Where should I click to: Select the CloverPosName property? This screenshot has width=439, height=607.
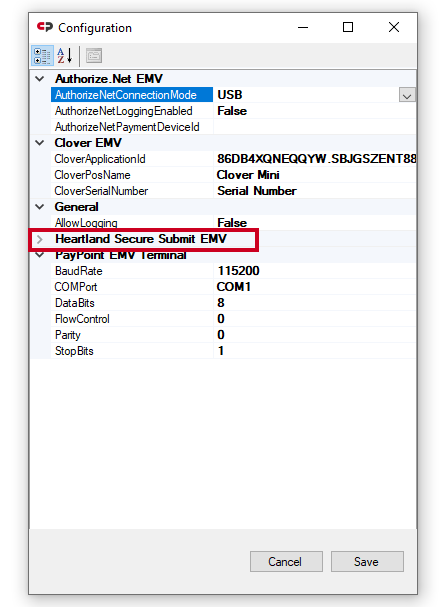(x=132, y=175)
